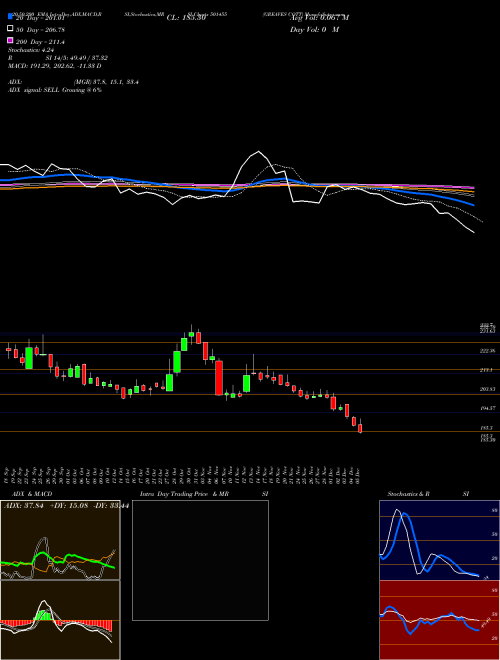Viewport: 500px width, 660px height.
Task: Click the 202.83 price axis label
Action: (487, 389)
